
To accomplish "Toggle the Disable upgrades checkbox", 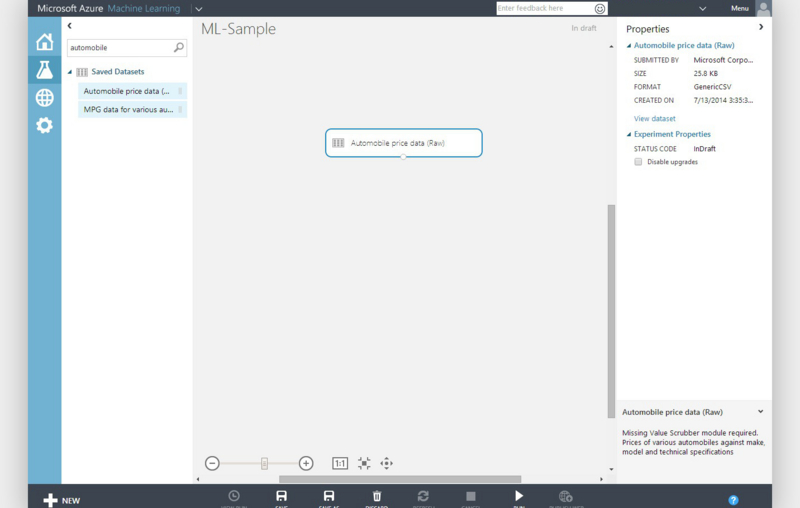I will tap(638, 162).
